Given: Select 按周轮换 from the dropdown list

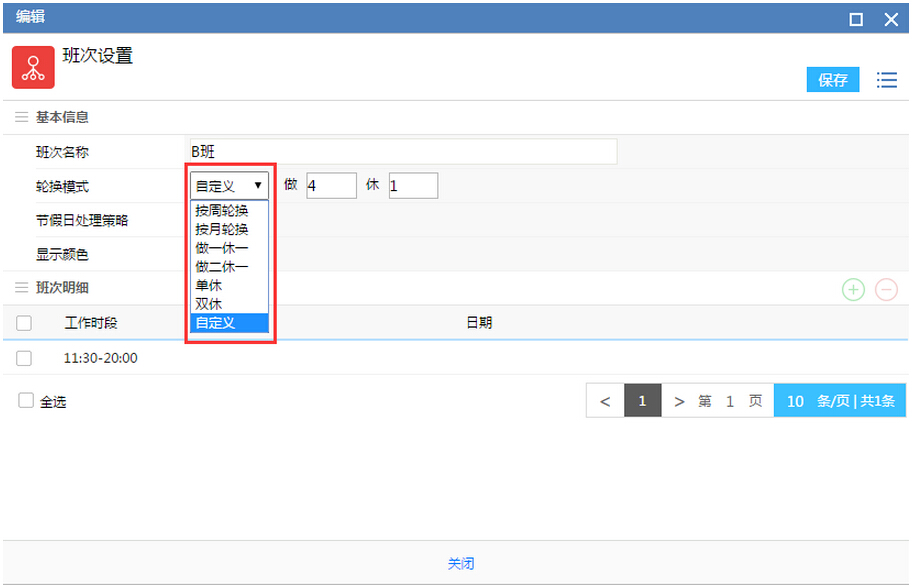Looking at the screenshot, I should point(222,211).
